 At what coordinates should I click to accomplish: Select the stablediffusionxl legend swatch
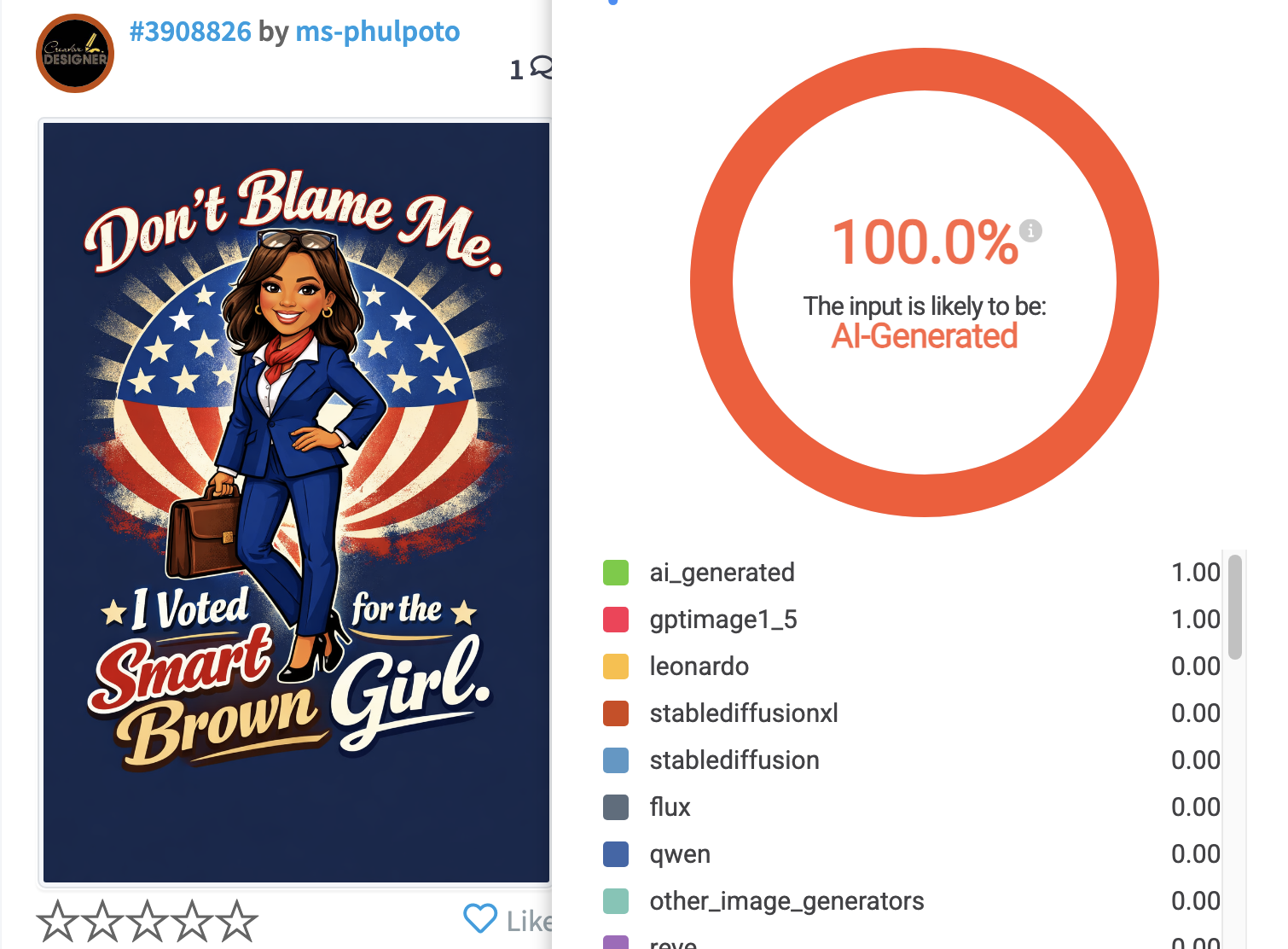(x=616, y=713)
